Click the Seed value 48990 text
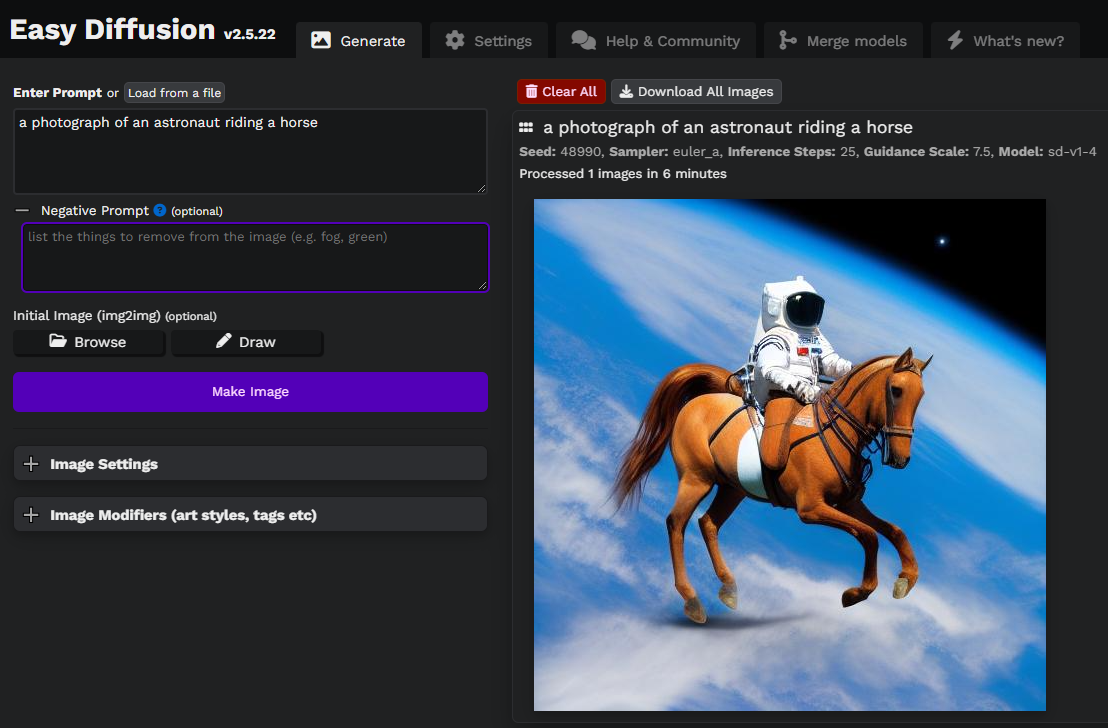Screen dimensions: 1108x728 (560, 152)
